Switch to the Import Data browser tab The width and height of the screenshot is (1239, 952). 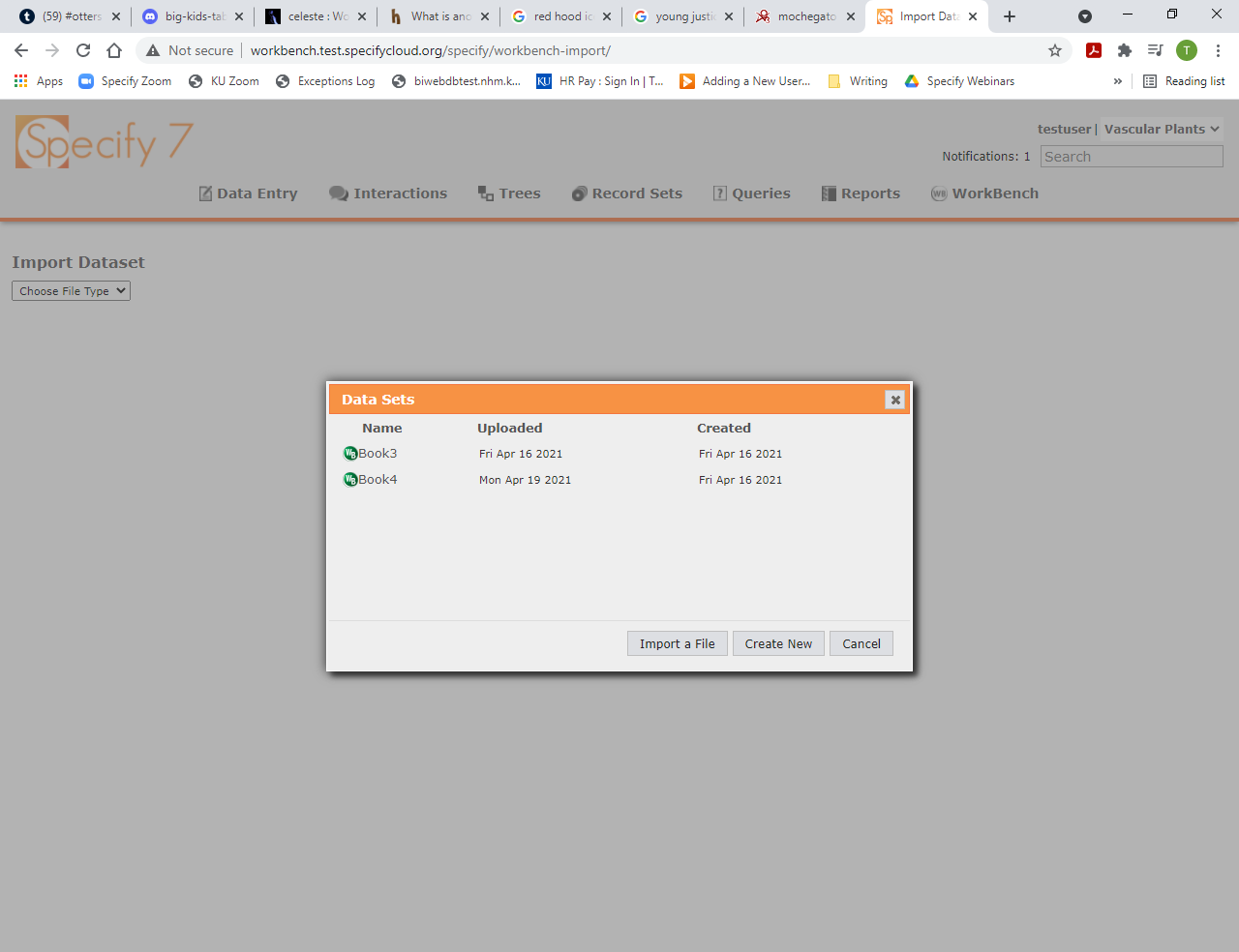(924, 15)
